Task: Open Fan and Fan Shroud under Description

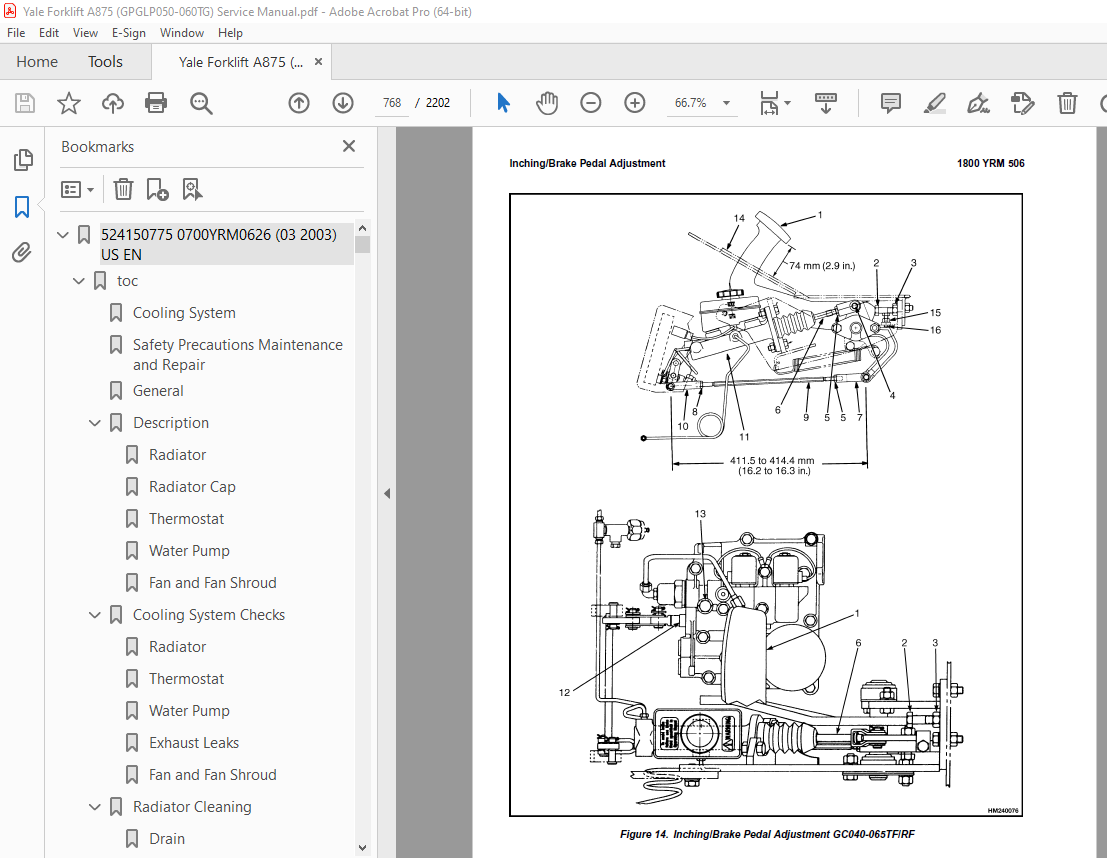Action: click(x=213, y=583)
